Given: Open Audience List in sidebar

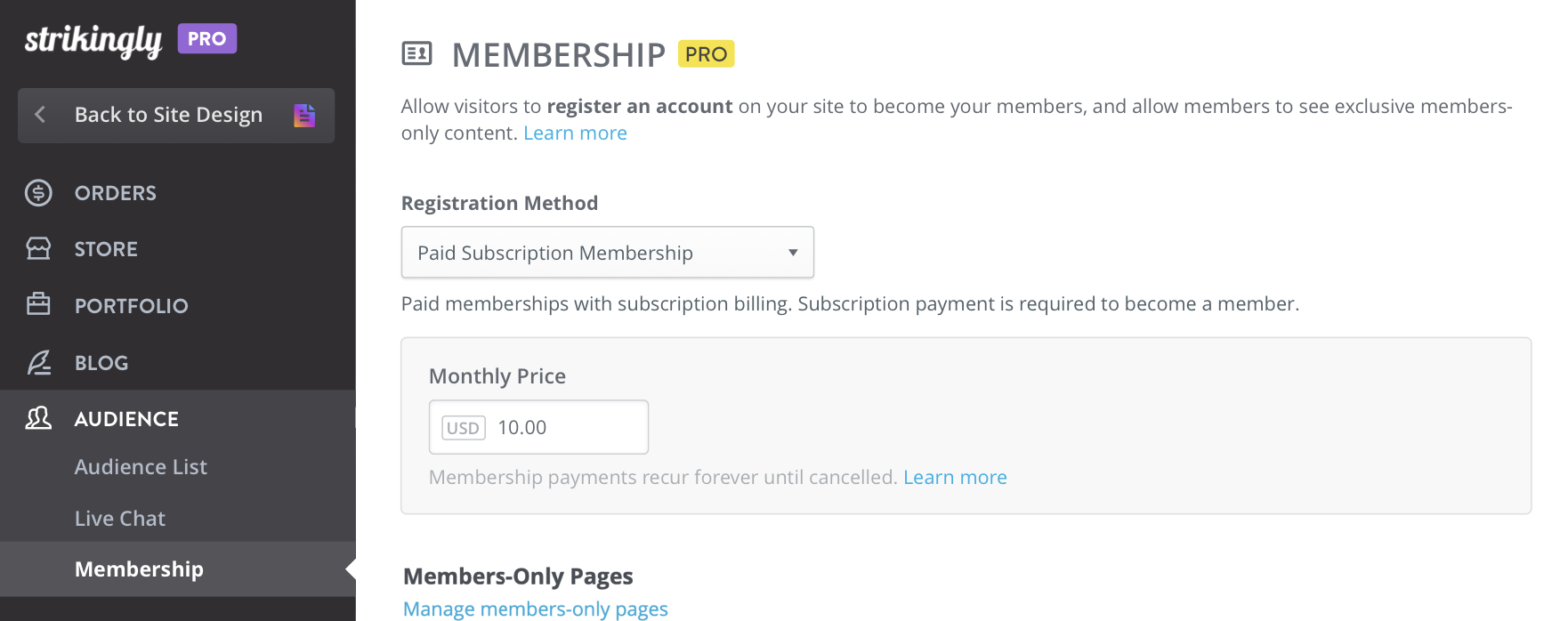Looking at the screenshot, I should pyautogui.click(x=141, y=467).
